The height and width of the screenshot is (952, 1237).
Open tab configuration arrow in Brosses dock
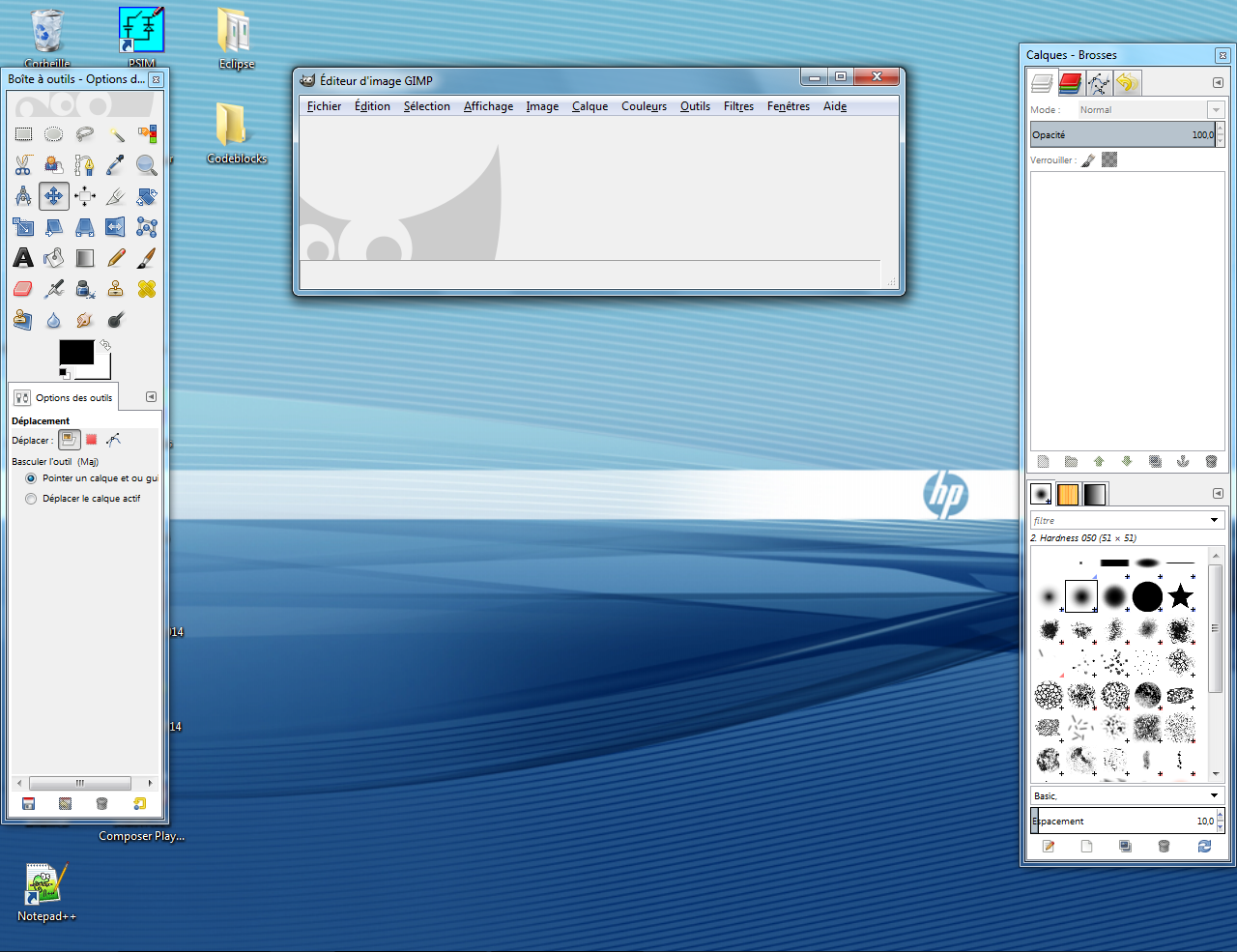click(x=1218, y=494)
